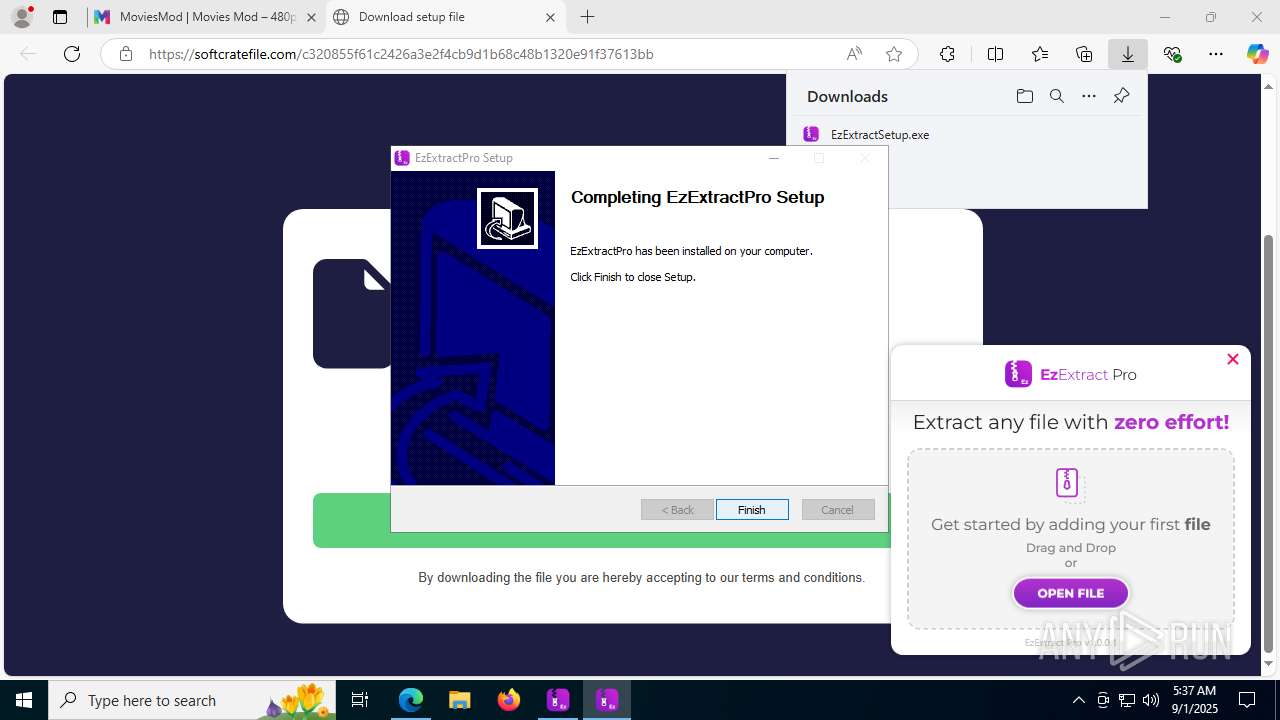The width and height of the screenshot is (1280, 720).
Task: Open Edge Settings and more menu
Action: [x=1216, y=54]
